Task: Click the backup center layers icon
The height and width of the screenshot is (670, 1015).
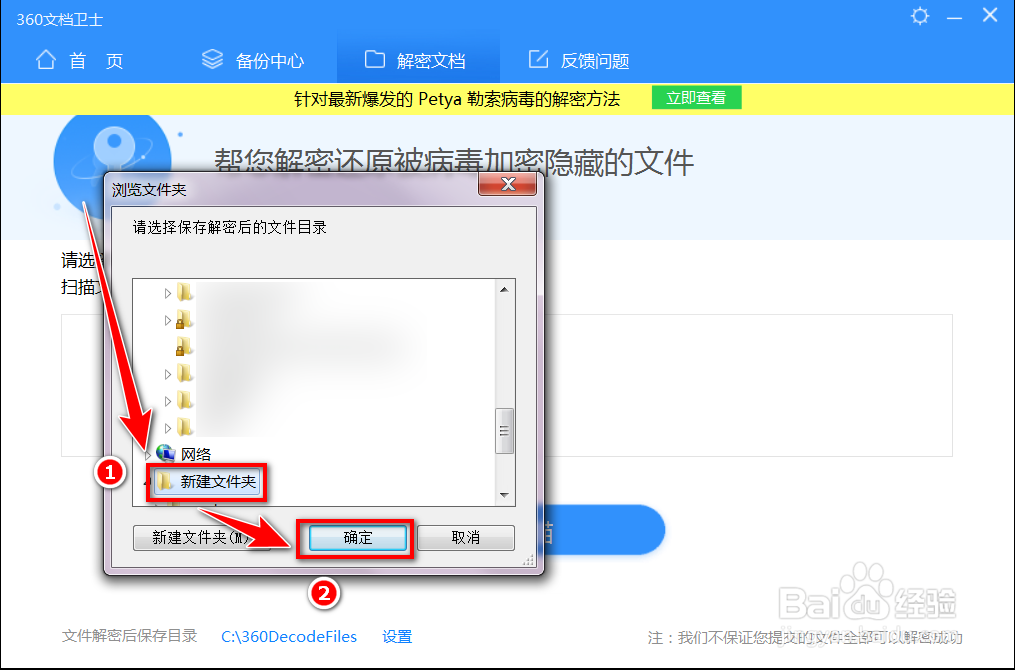Action: (x=212, y=59)
